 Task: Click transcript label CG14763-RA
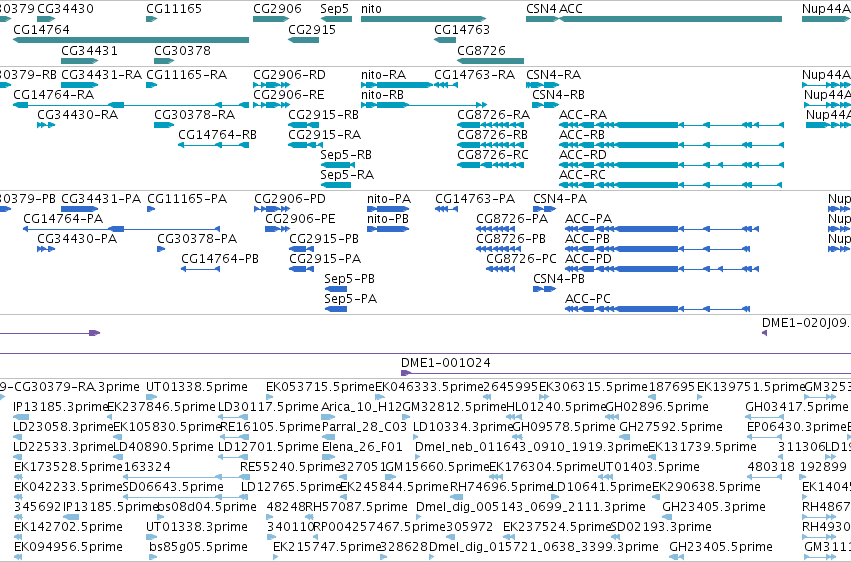(474, 74)
